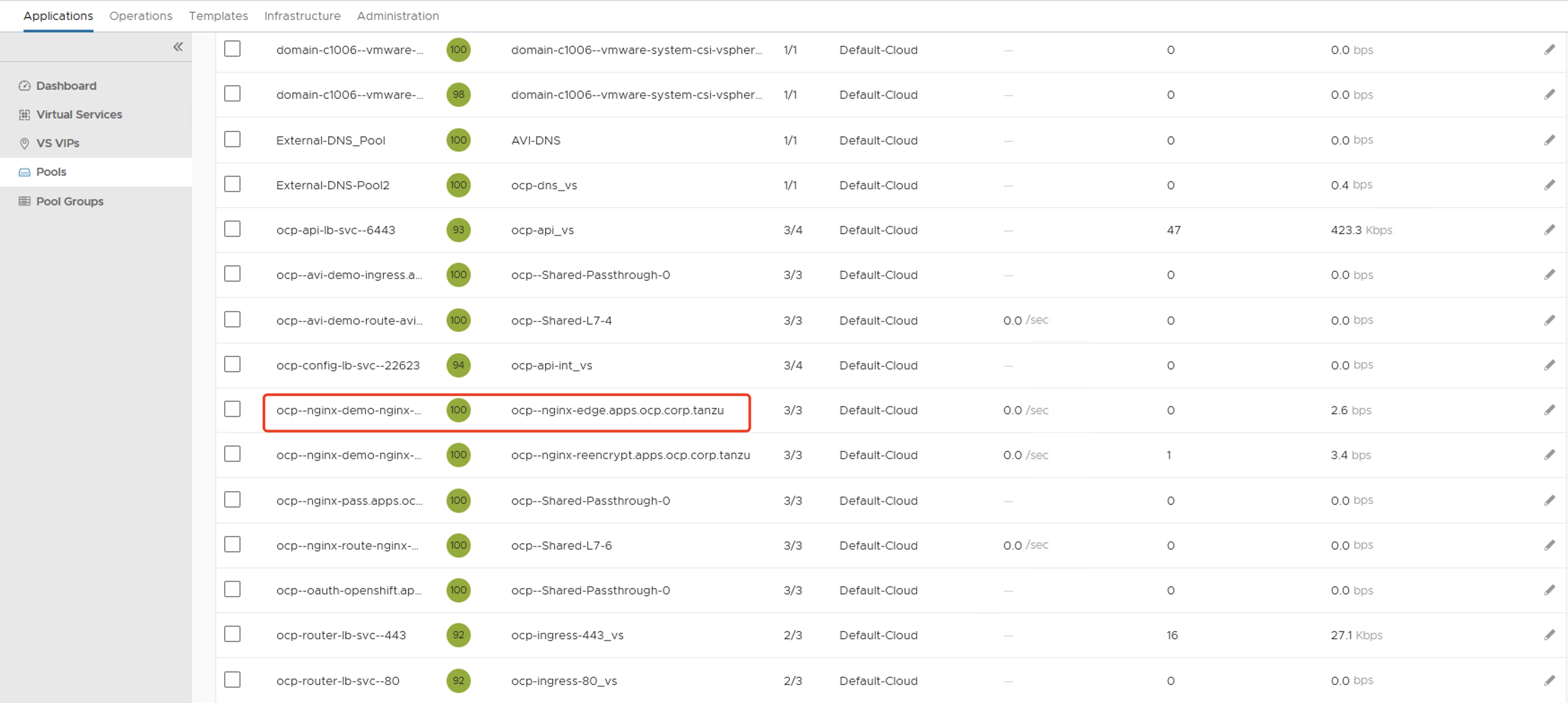The height and width of the screenshot is (703, 1568).
Task: Switch to the Infrastructure tab
Action: tap(302, 16)
